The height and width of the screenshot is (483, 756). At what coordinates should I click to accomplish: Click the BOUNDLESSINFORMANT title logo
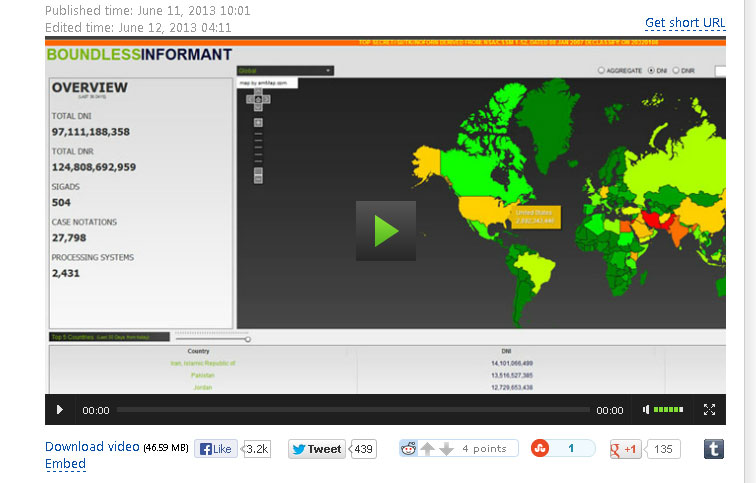(x=139, y=54)
